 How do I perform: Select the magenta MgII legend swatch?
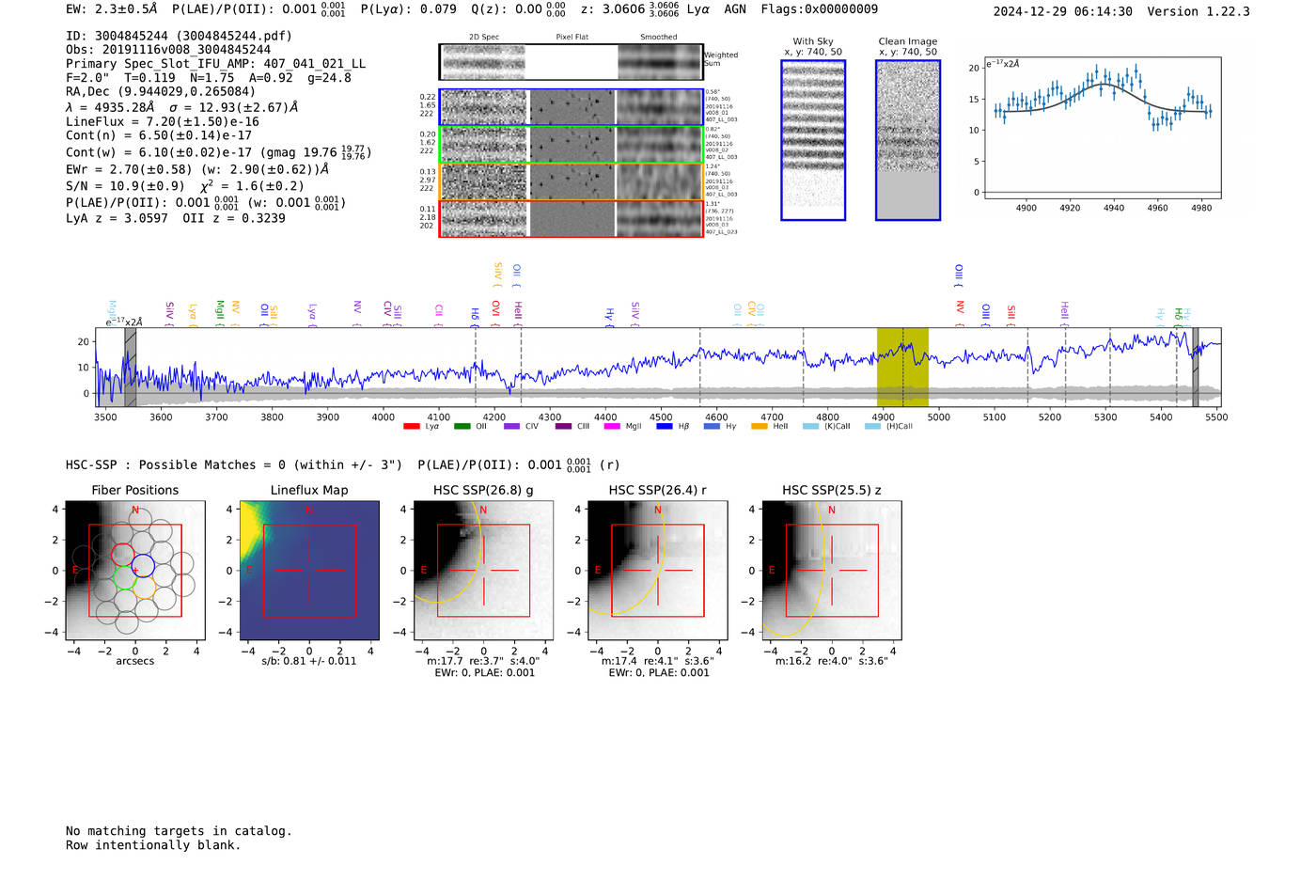pyautogui.click(x=612, y=427)
